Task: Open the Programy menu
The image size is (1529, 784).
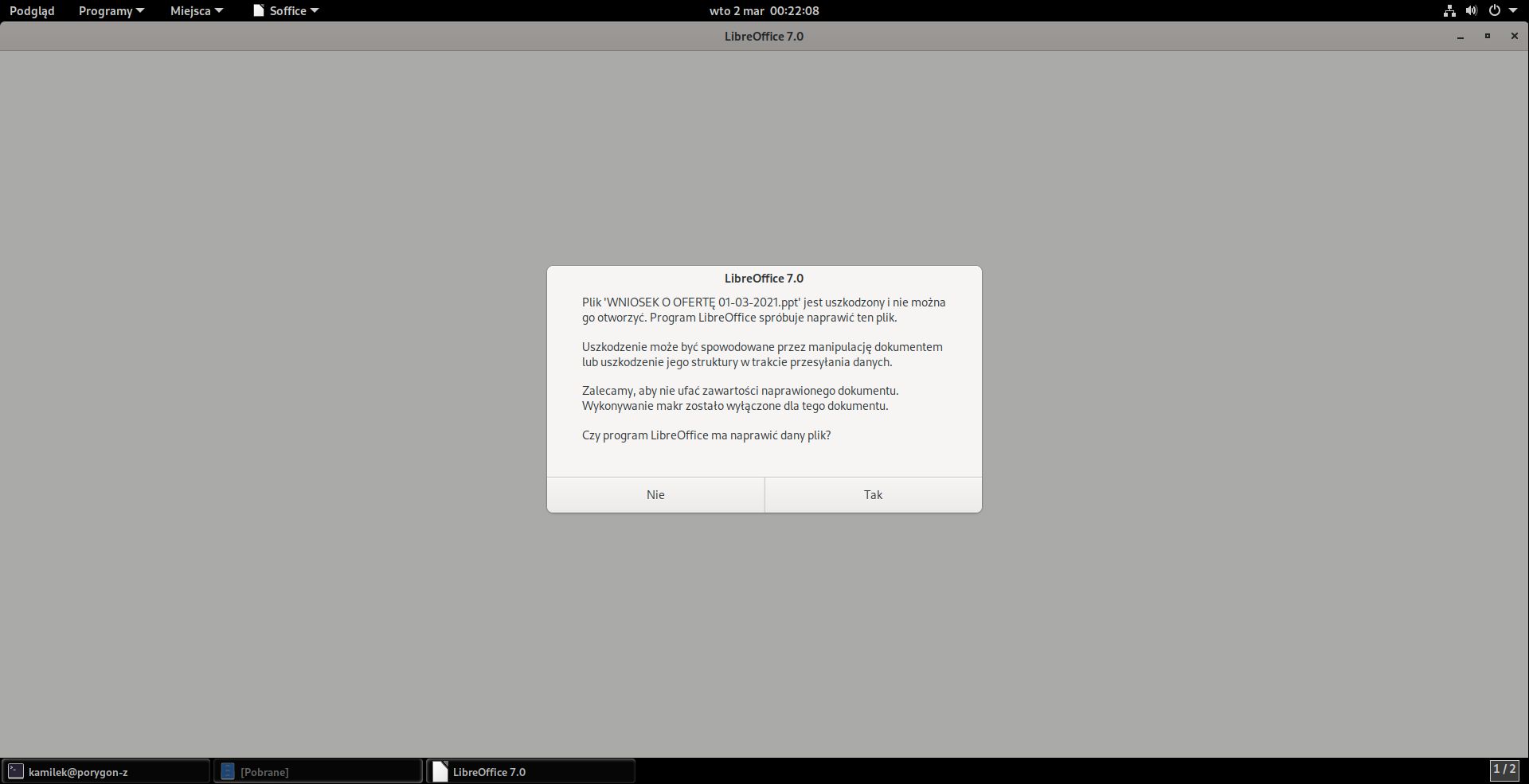Action: pyautogui.click(x=111, y=11)
